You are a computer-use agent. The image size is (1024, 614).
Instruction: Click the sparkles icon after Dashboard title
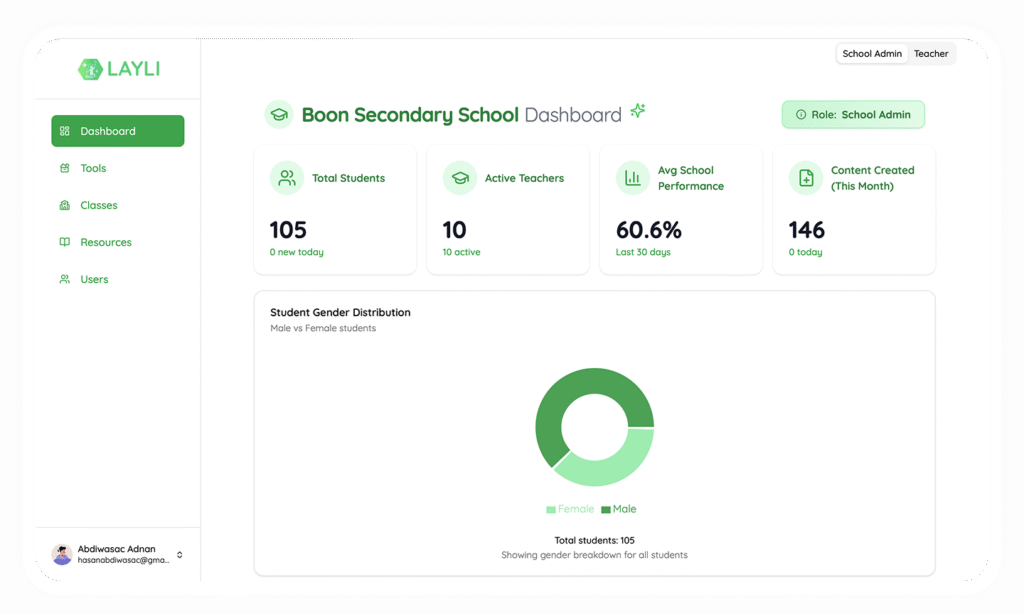[x=637, y=111]
